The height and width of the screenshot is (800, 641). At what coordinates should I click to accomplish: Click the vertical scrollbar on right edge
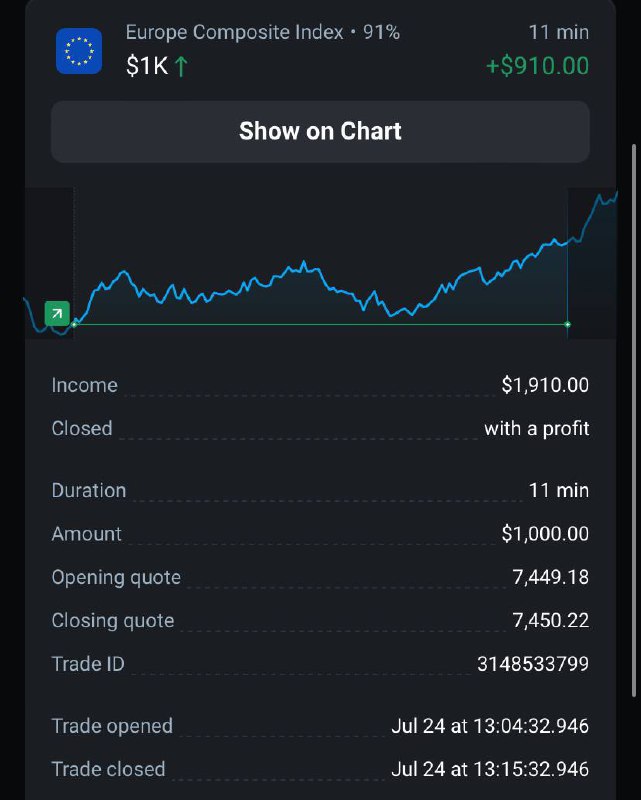(x=634, y=420)
